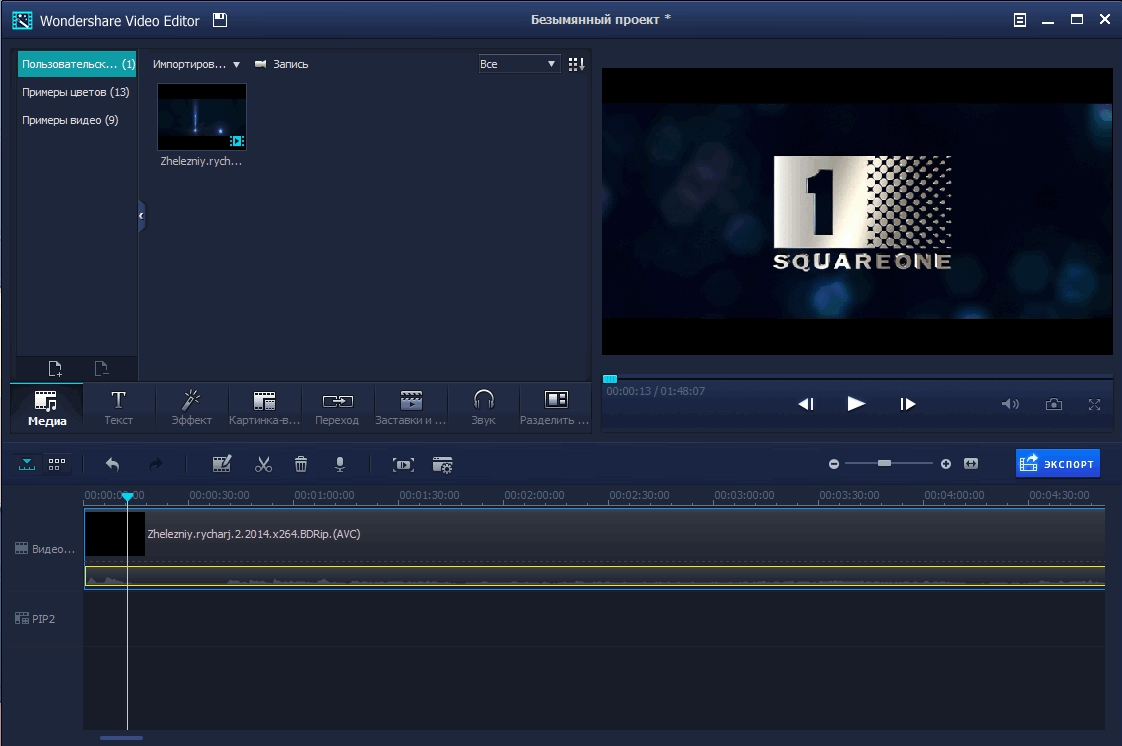Toggle mute in the preview player
Screen dimensions: 1122x746
click(x=1009, y=404)
